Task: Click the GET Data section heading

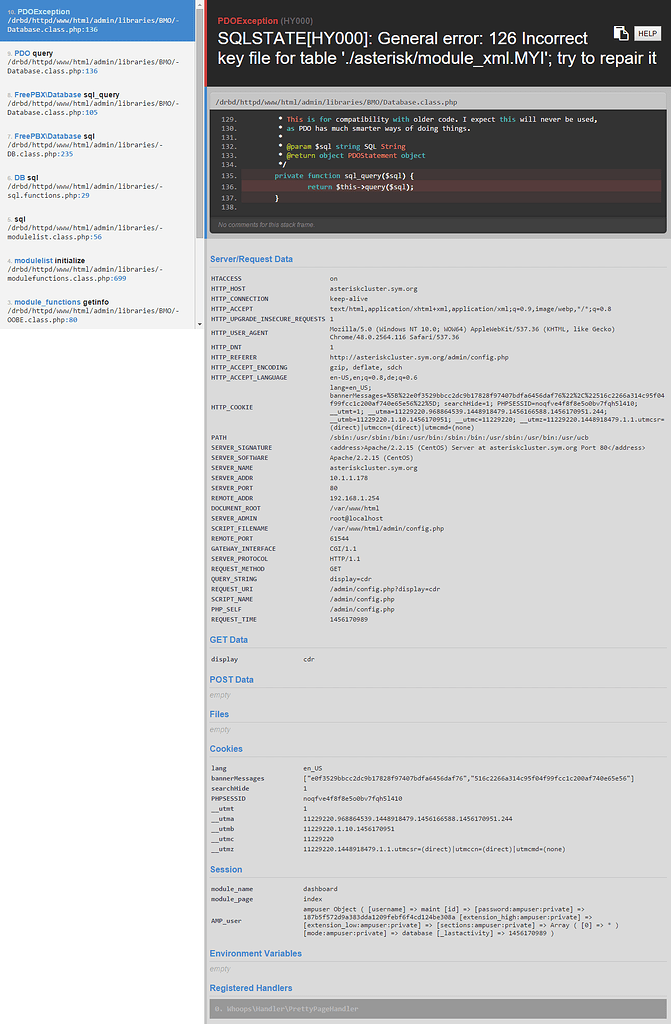Action: pyautogui.click(x=229, y=639)
